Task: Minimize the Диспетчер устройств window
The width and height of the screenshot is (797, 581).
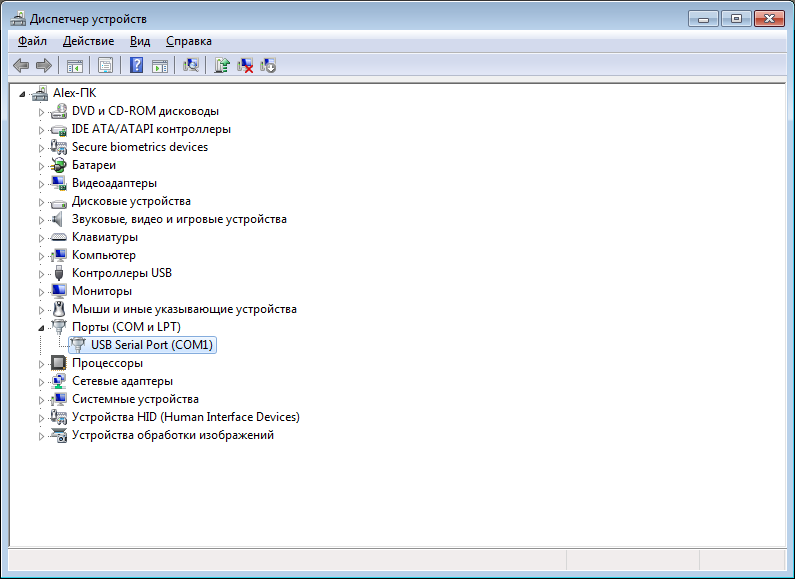Action: click(703, 19)
